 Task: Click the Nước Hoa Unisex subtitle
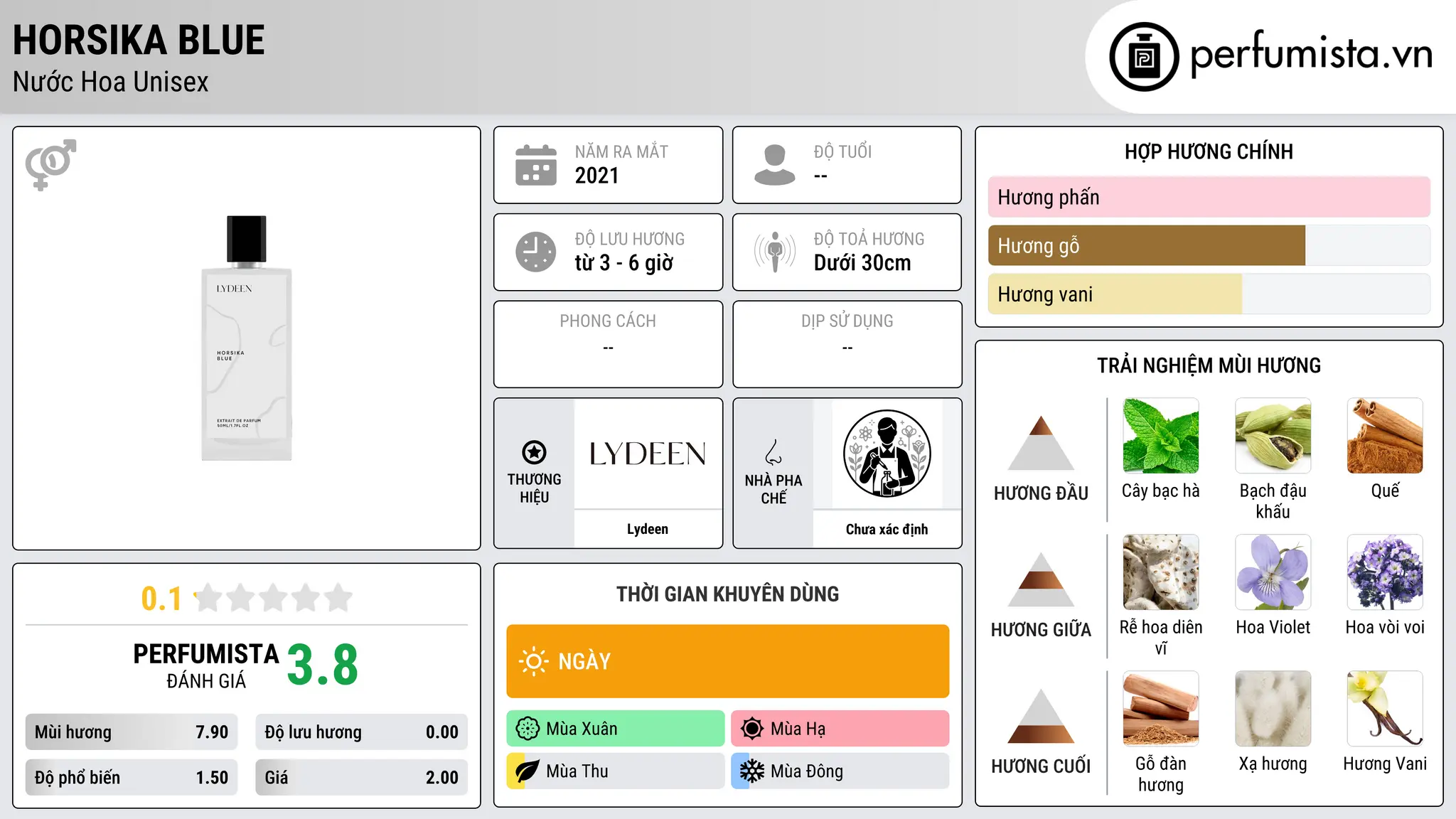click(x=111, y=82)
